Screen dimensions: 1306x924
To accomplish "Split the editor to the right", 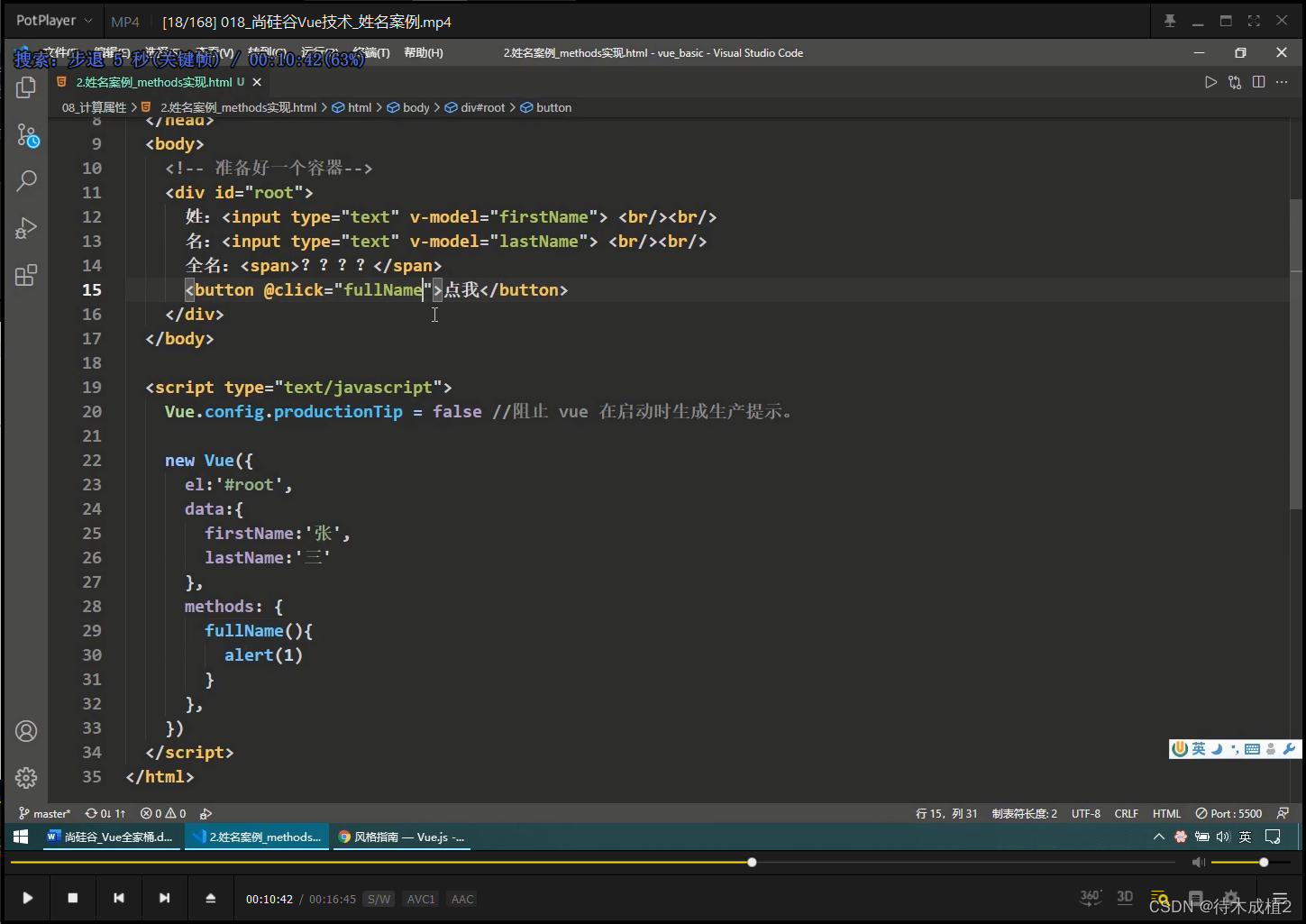I will (x=1258, y=82).
